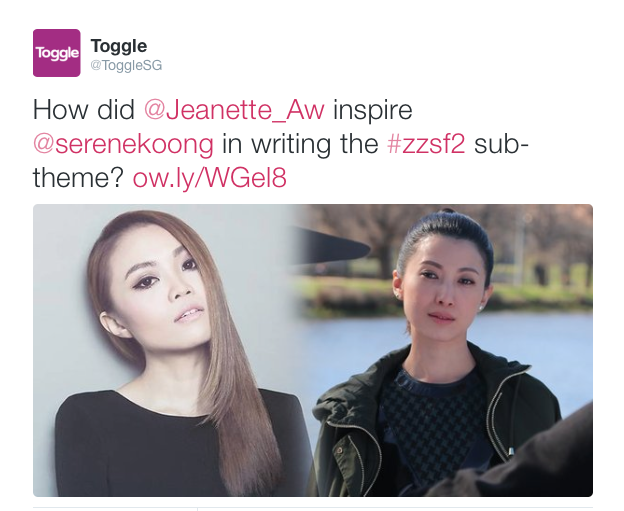
Task: Click the word "inspire" in the tweet
Action: [x=372, y=110]
